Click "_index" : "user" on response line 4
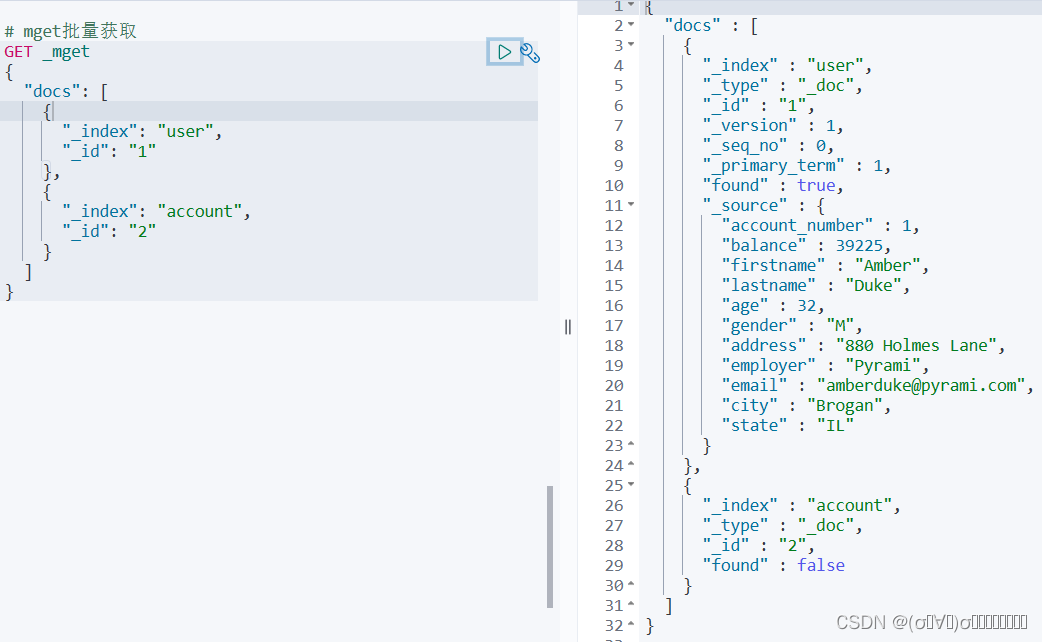 [787, 65]
